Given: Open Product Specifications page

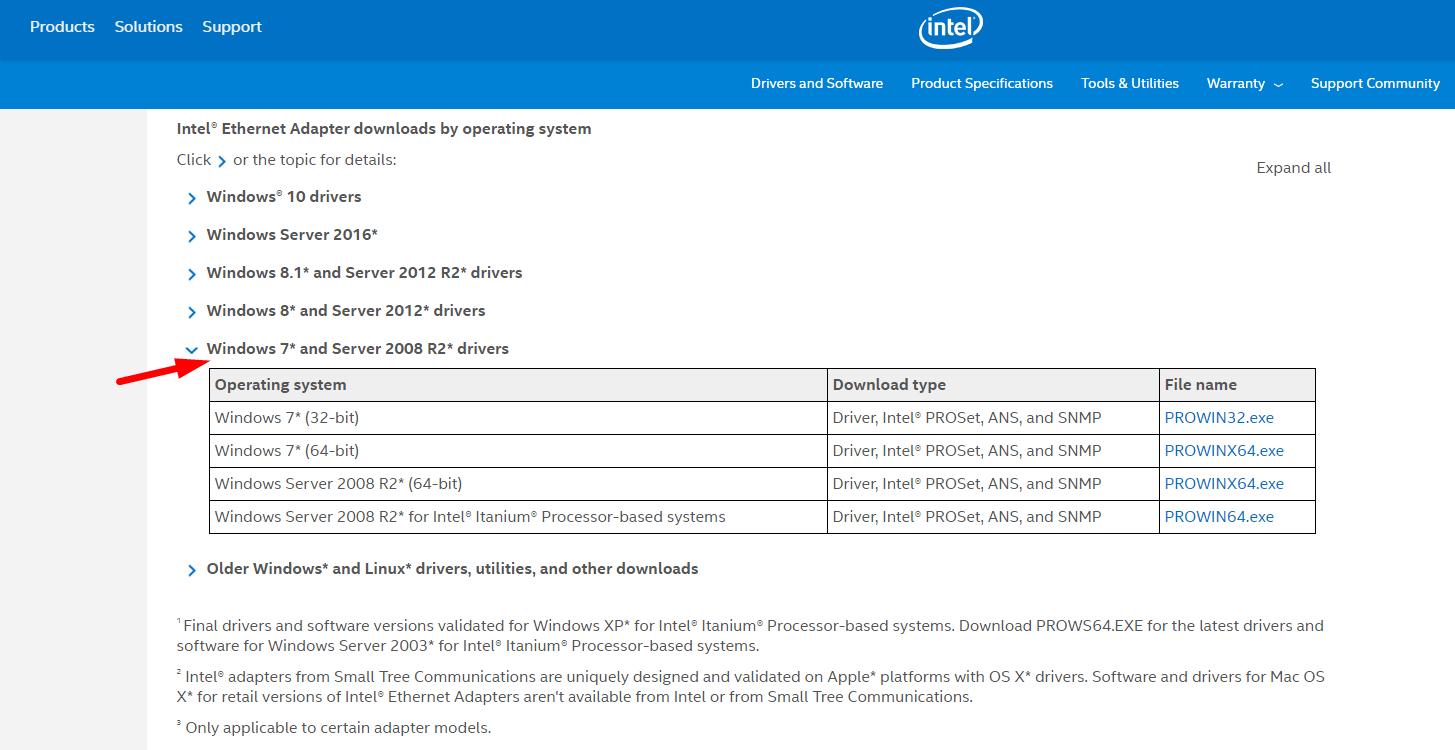Looking at the screenshot, I should pos(981,84).
